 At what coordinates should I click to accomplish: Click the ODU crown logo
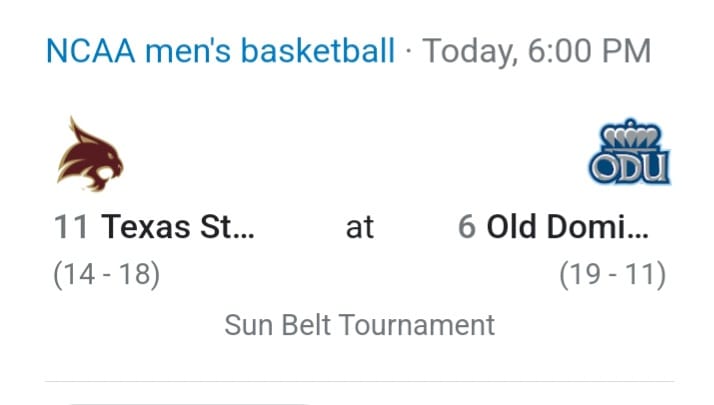pyautogui.click(x=630, y=152)
